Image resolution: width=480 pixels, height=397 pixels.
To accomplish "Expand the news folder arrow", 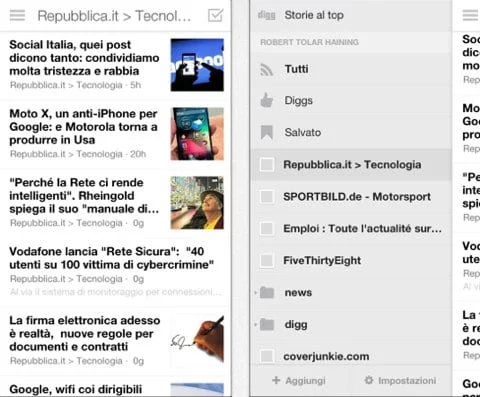I will click(256, 293).
